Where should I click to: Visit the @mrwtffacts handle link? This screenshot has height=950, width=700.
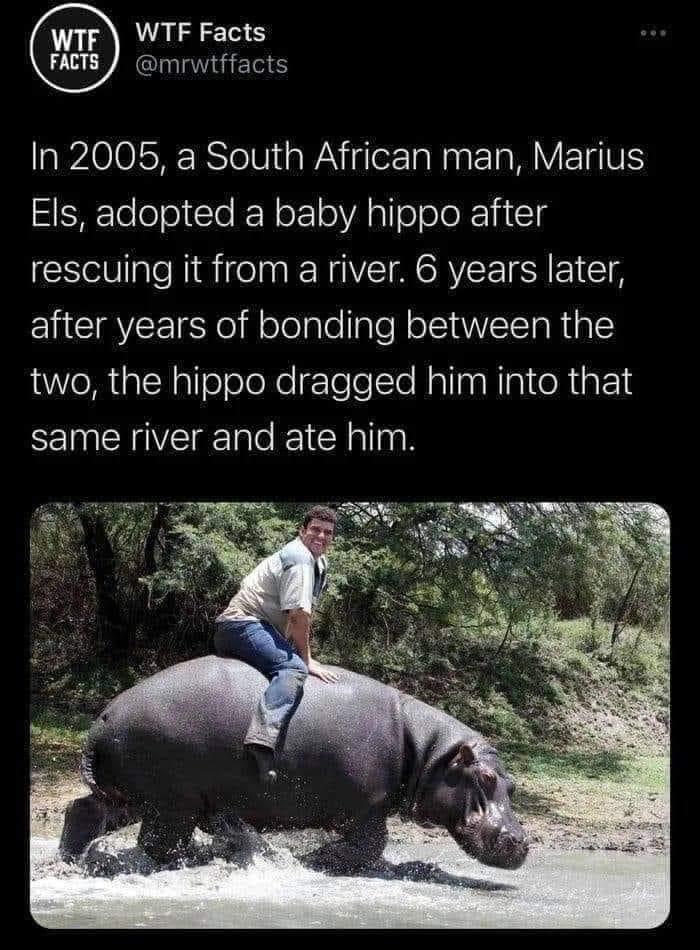(212, 64)
